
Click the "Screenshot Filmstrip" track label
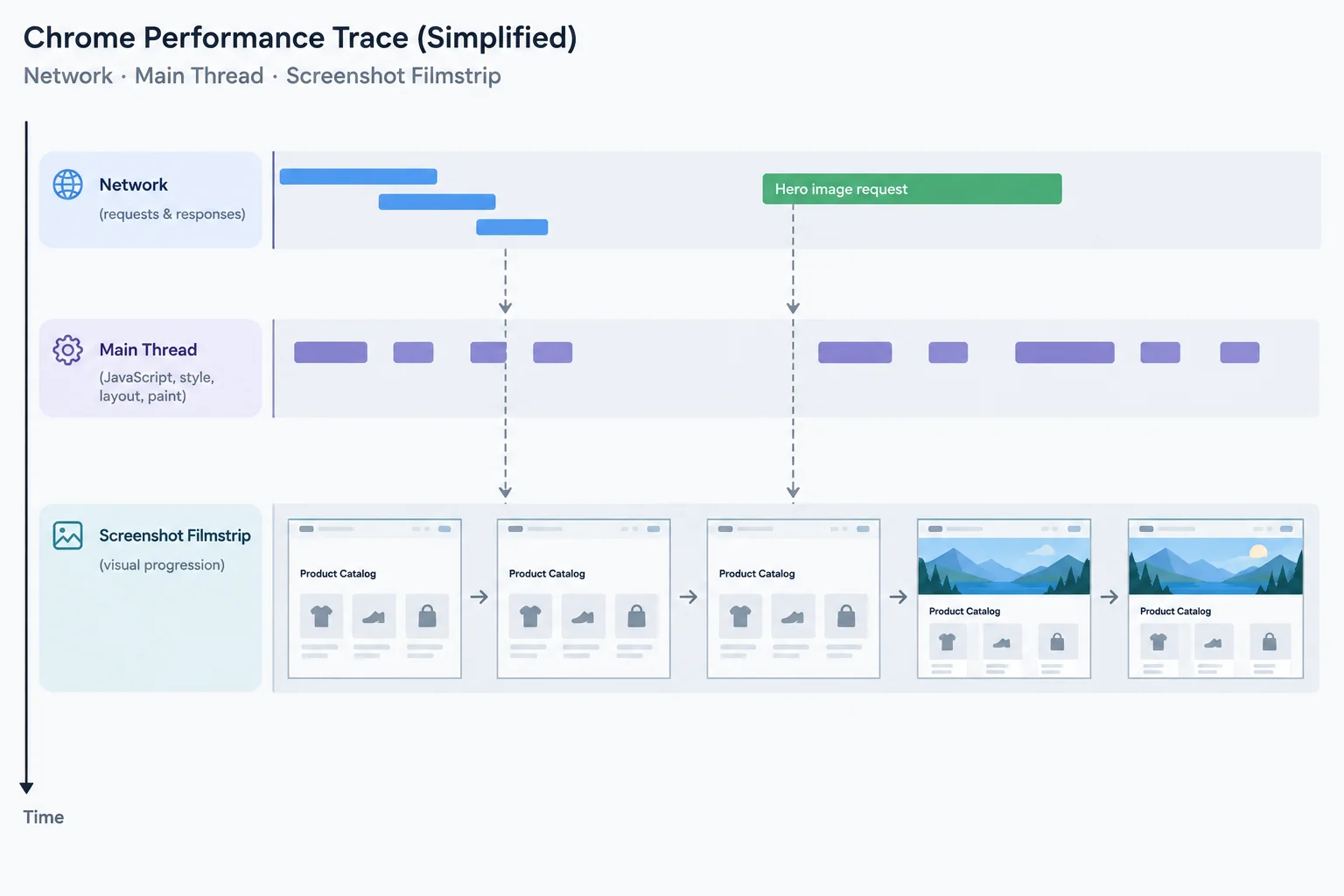tap(175, 535)
